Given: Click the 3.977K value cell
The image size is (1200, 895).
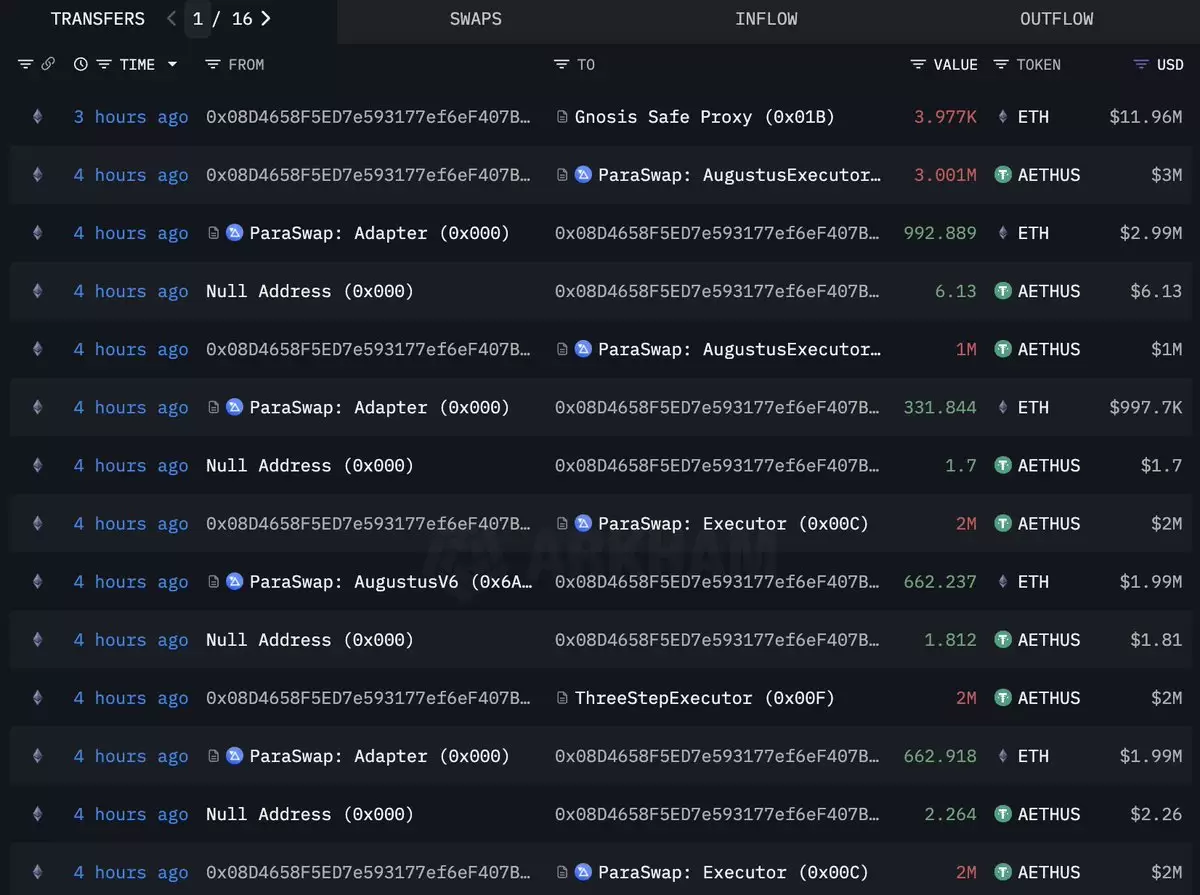Looking at the screenshot, I should coord(945,117).
